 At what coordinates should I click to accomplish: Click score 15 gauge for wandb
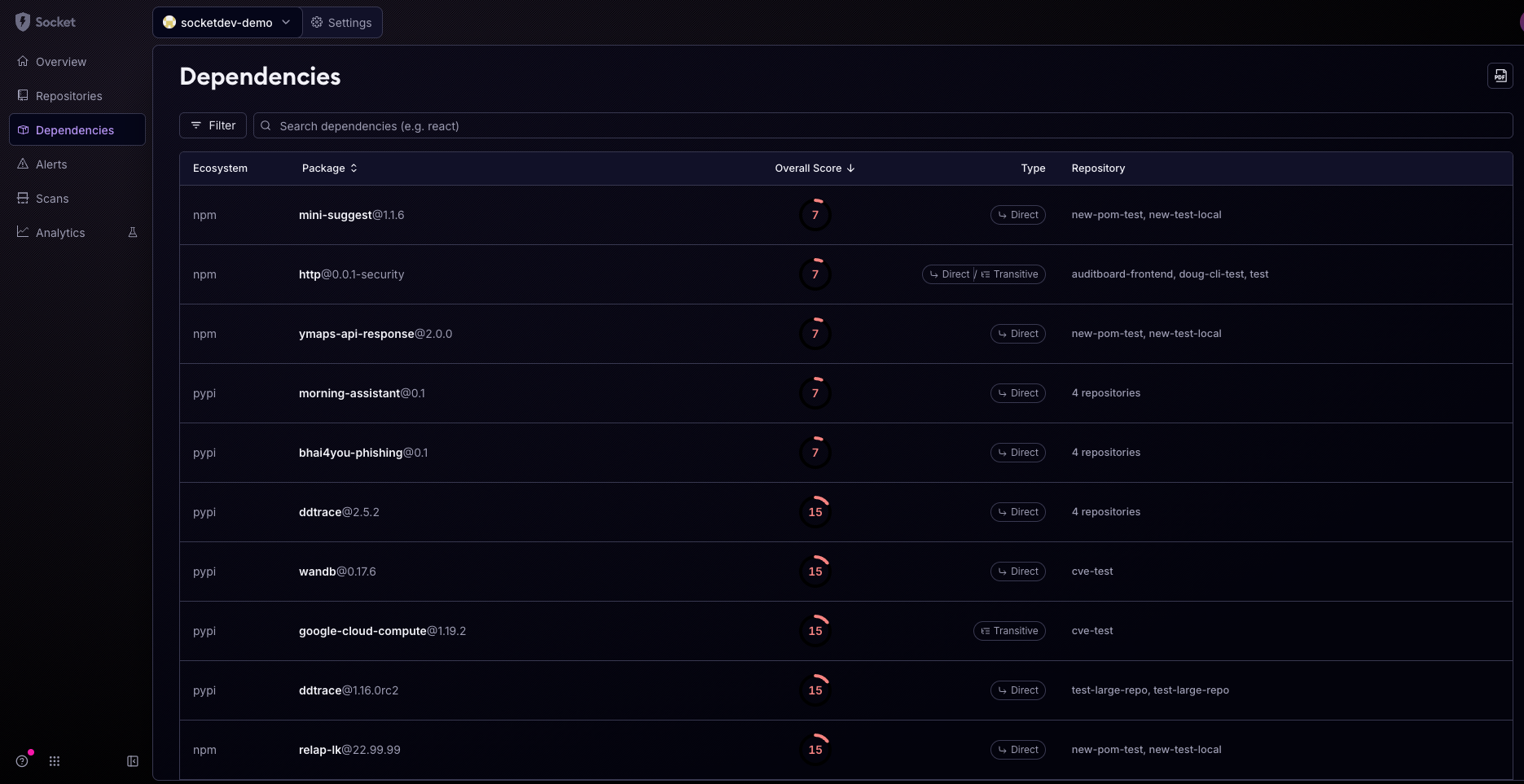click(x=815, y=572)
